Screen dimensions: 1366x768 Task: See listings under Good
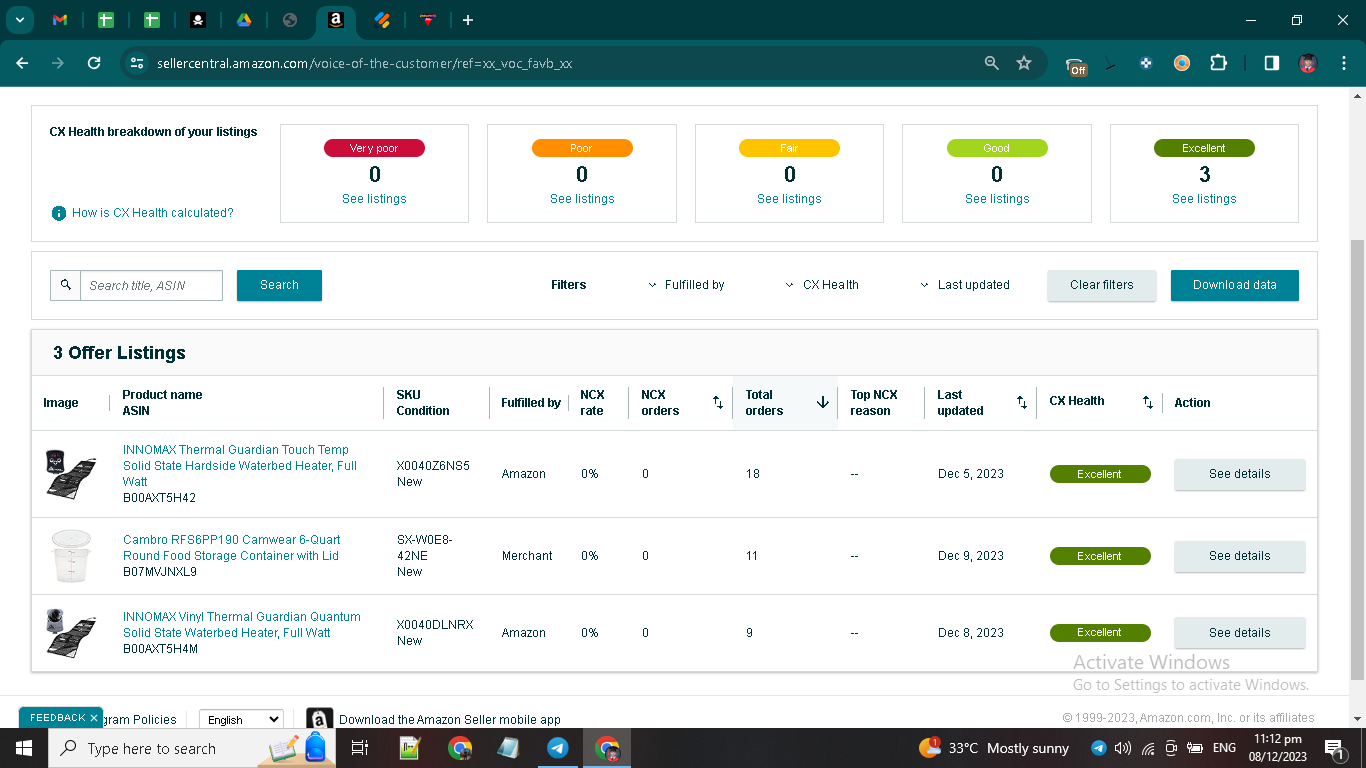pyautogui.click(x=997, y=199)
